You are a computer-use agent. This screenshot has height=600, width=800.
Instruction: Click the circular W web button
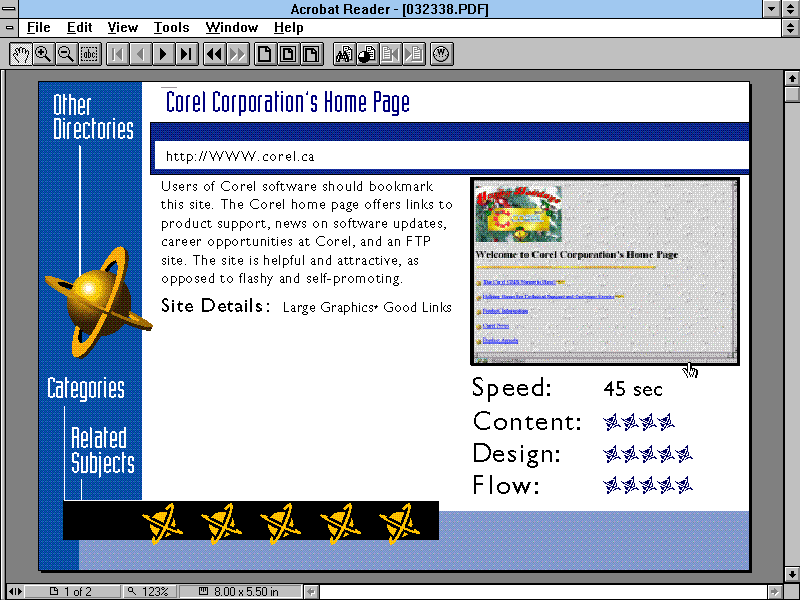441,54
